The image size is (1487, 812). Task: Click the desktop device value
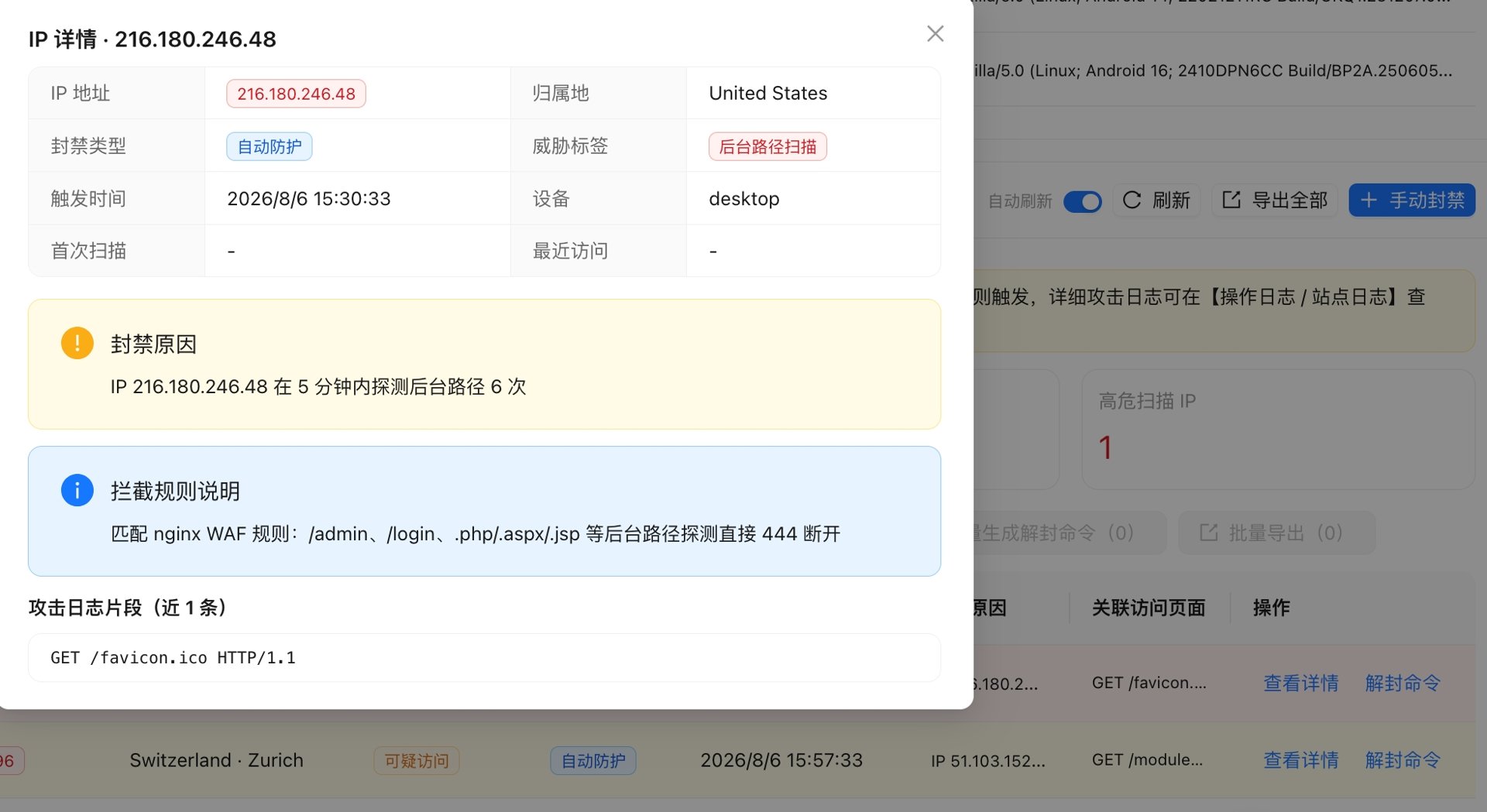pyautogui.click(x=744, y=199)
